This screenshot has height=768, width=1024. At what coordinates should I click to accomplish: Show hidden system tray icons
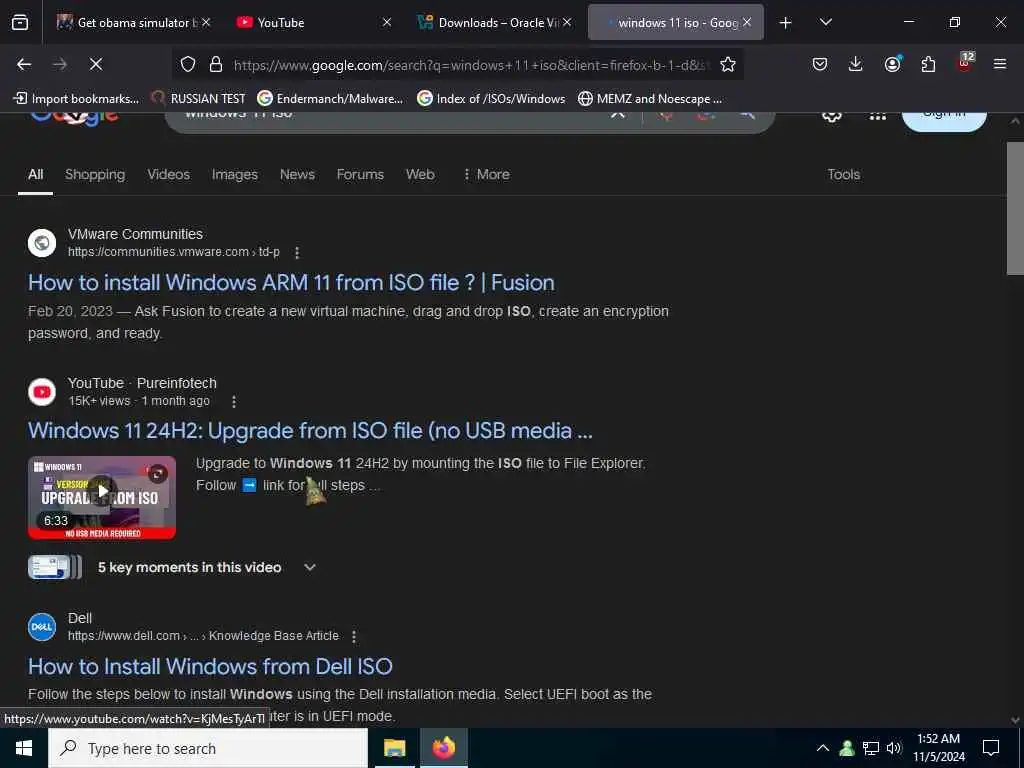[823, 748]
